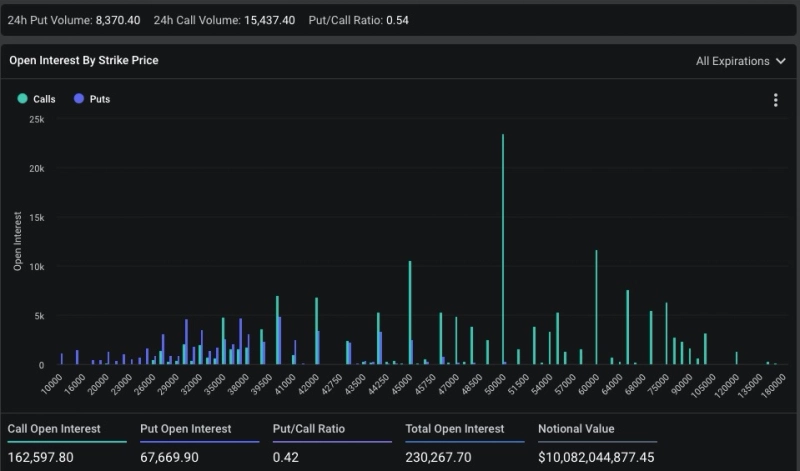
Task: Click the Open Interest By Strike Price title
Action: coord(84,61)
